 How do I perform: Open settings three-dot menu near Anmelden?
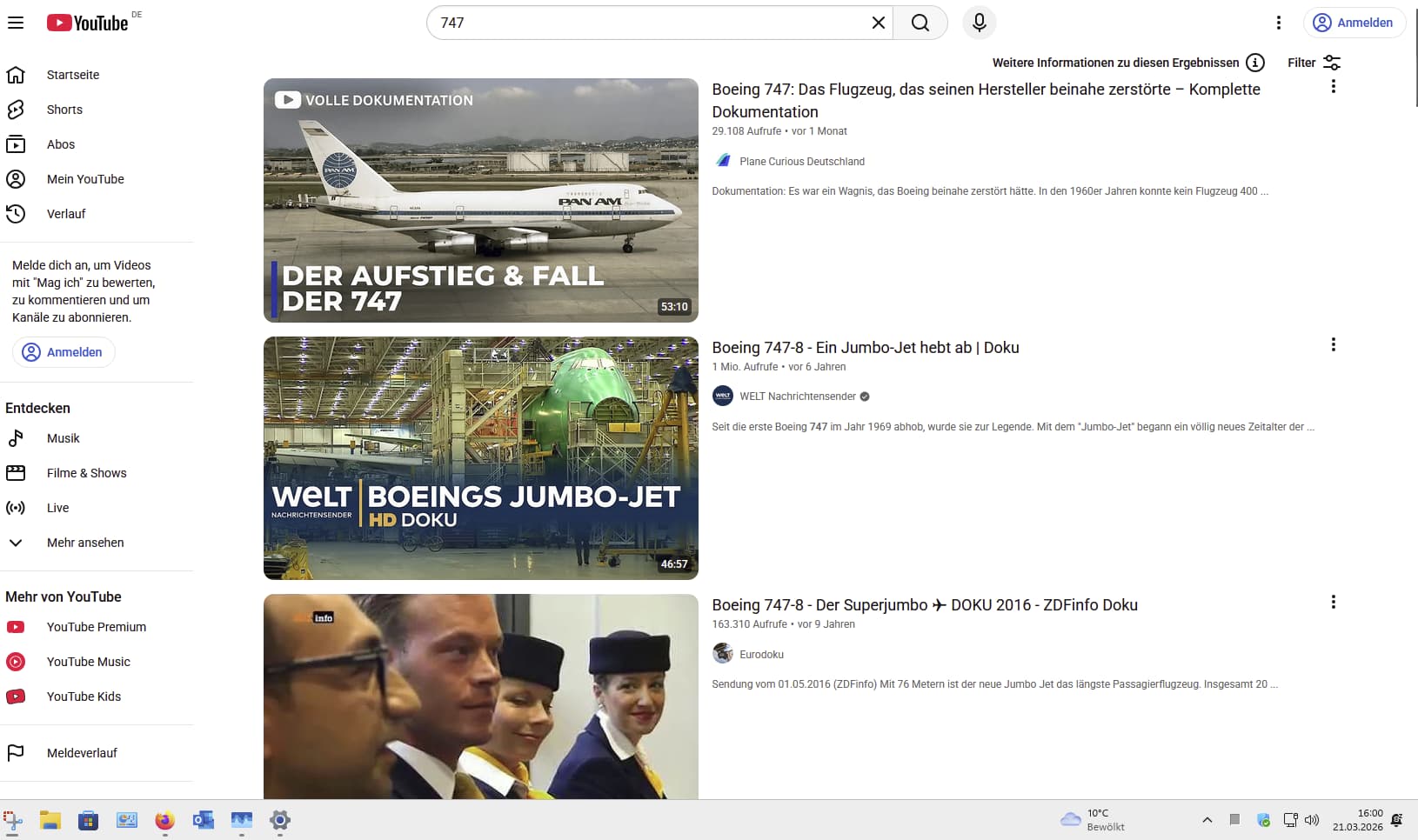(x=1278, y=23)
